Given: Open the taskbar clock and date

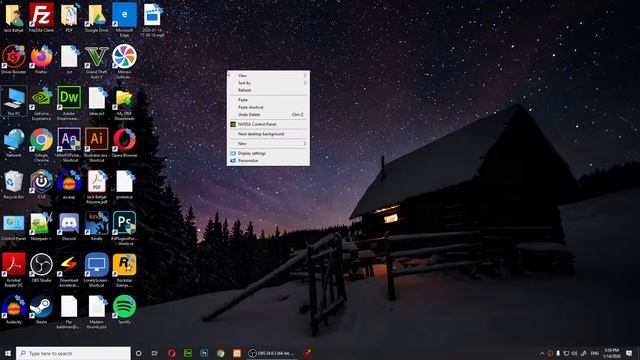Looking at the screenshot, I should coord(612,353).
